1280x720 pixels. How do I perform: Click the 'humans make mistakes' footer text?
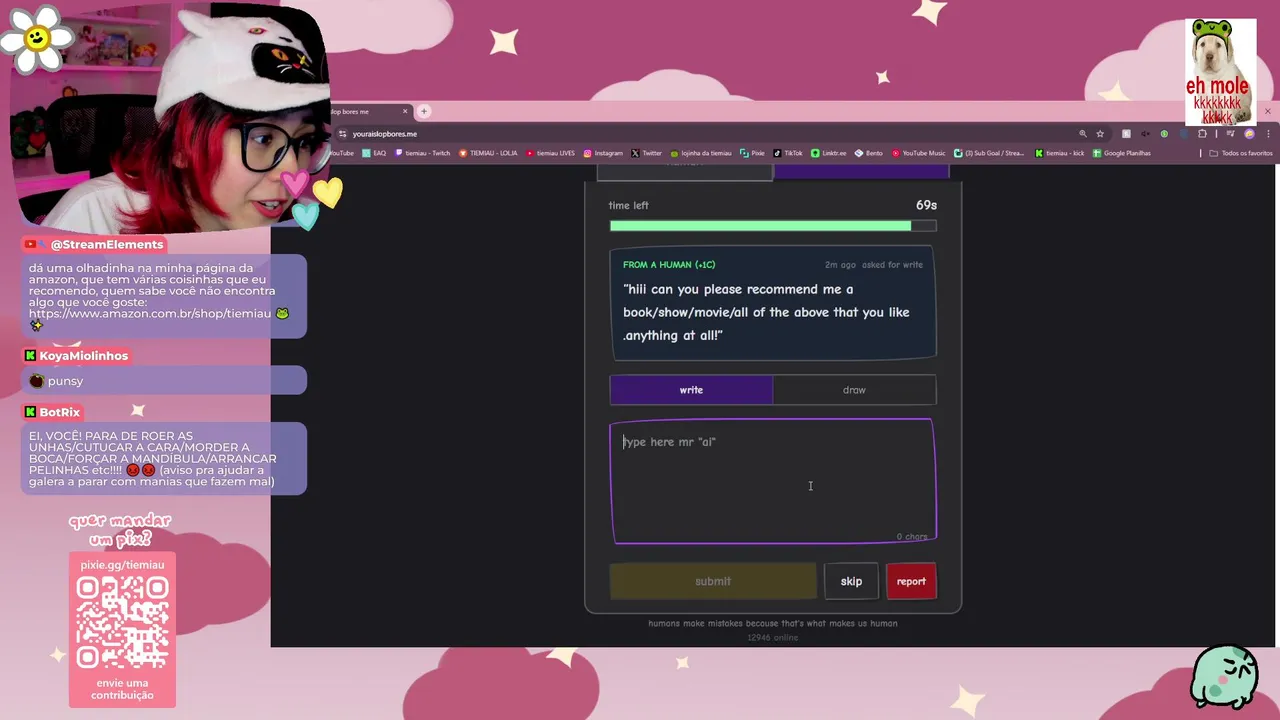[x=773, y=623]
